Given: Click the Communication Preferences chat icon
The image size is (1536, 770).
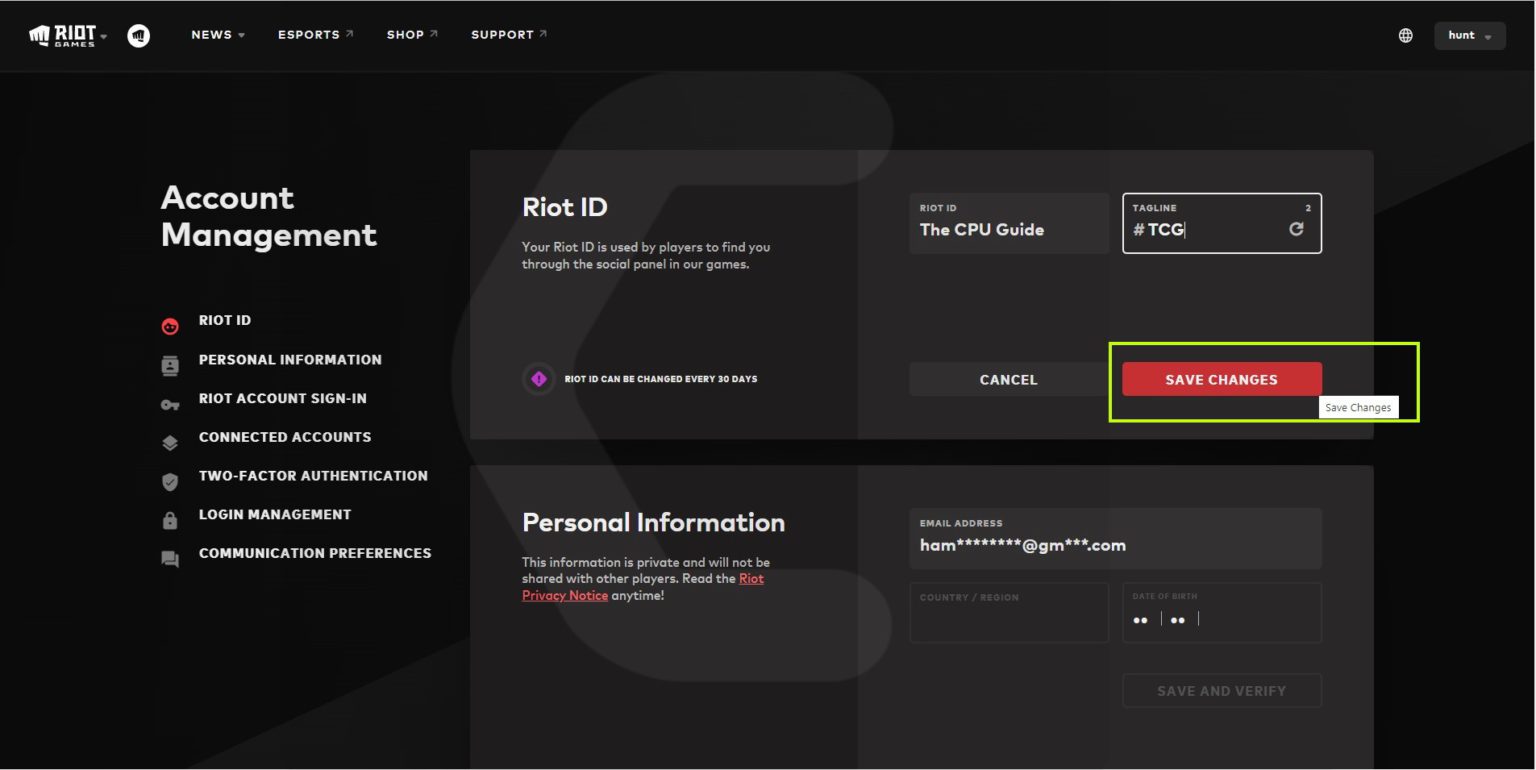Looking at the screenshot, I should coord(170,559).
